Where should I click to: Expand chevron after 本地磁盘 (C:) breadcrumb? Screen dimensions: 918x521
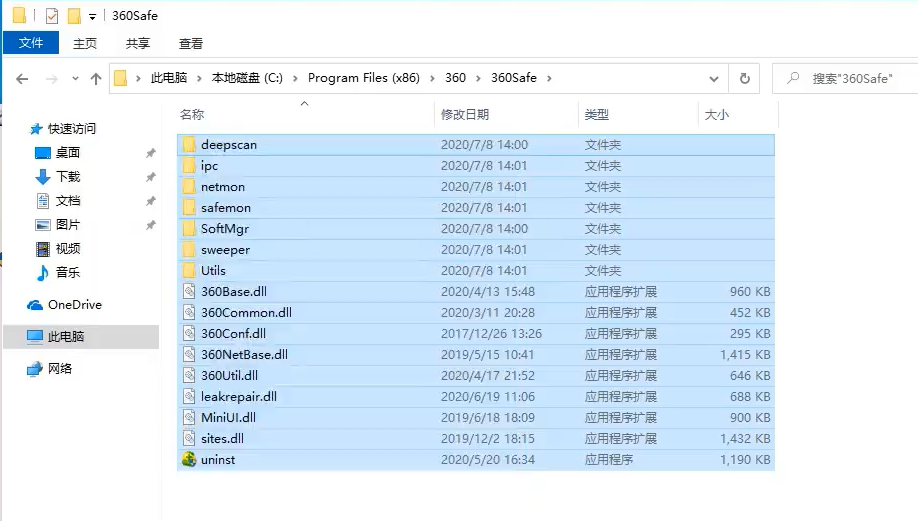click(x=295, y=78)
